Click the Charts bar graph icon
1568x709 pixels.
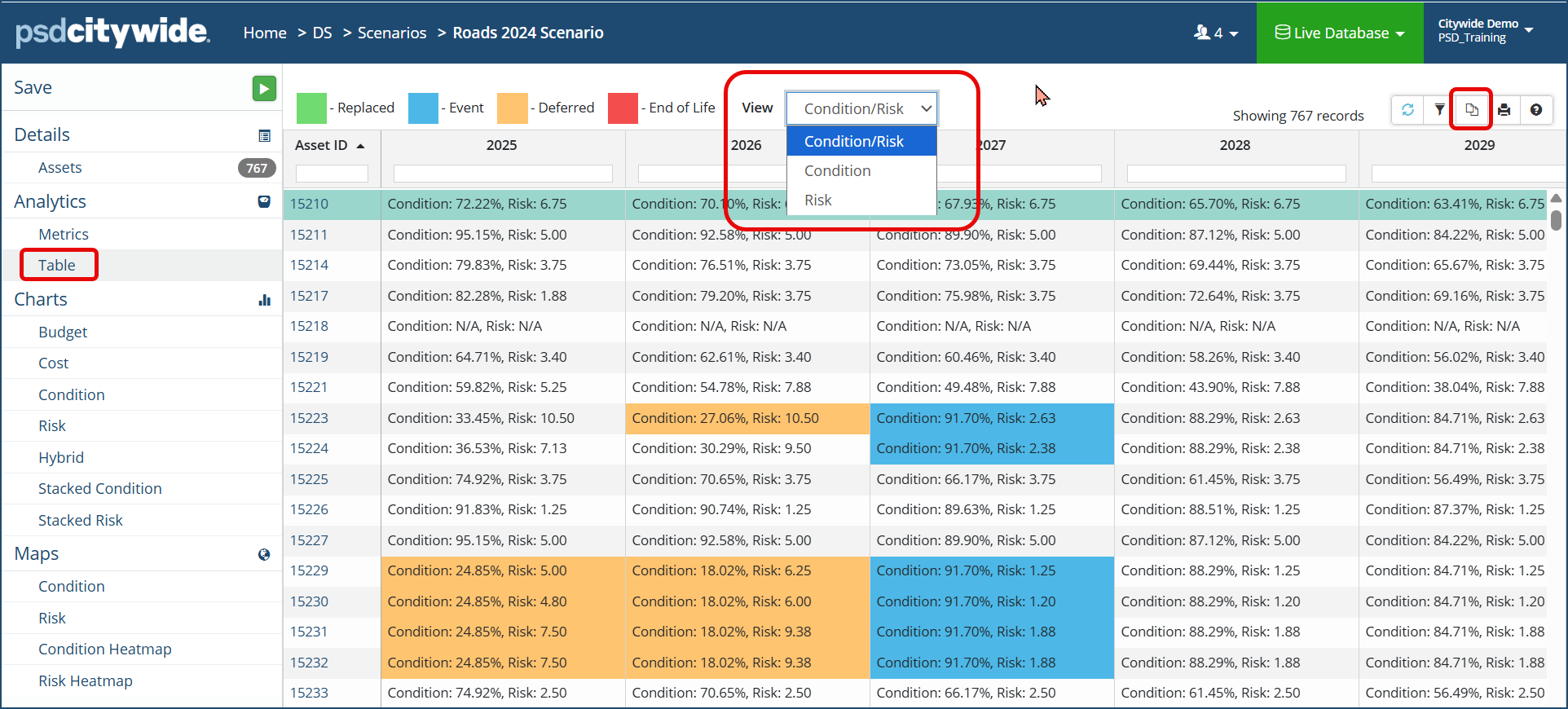pos(264,300)
